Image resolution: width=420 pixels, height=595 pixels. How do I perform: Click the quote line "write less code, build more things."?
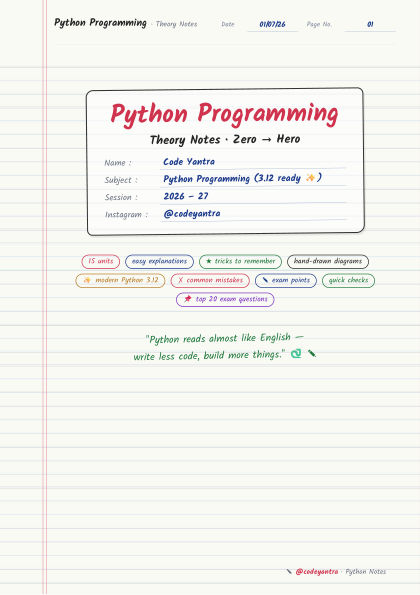(x=209, y=356)
